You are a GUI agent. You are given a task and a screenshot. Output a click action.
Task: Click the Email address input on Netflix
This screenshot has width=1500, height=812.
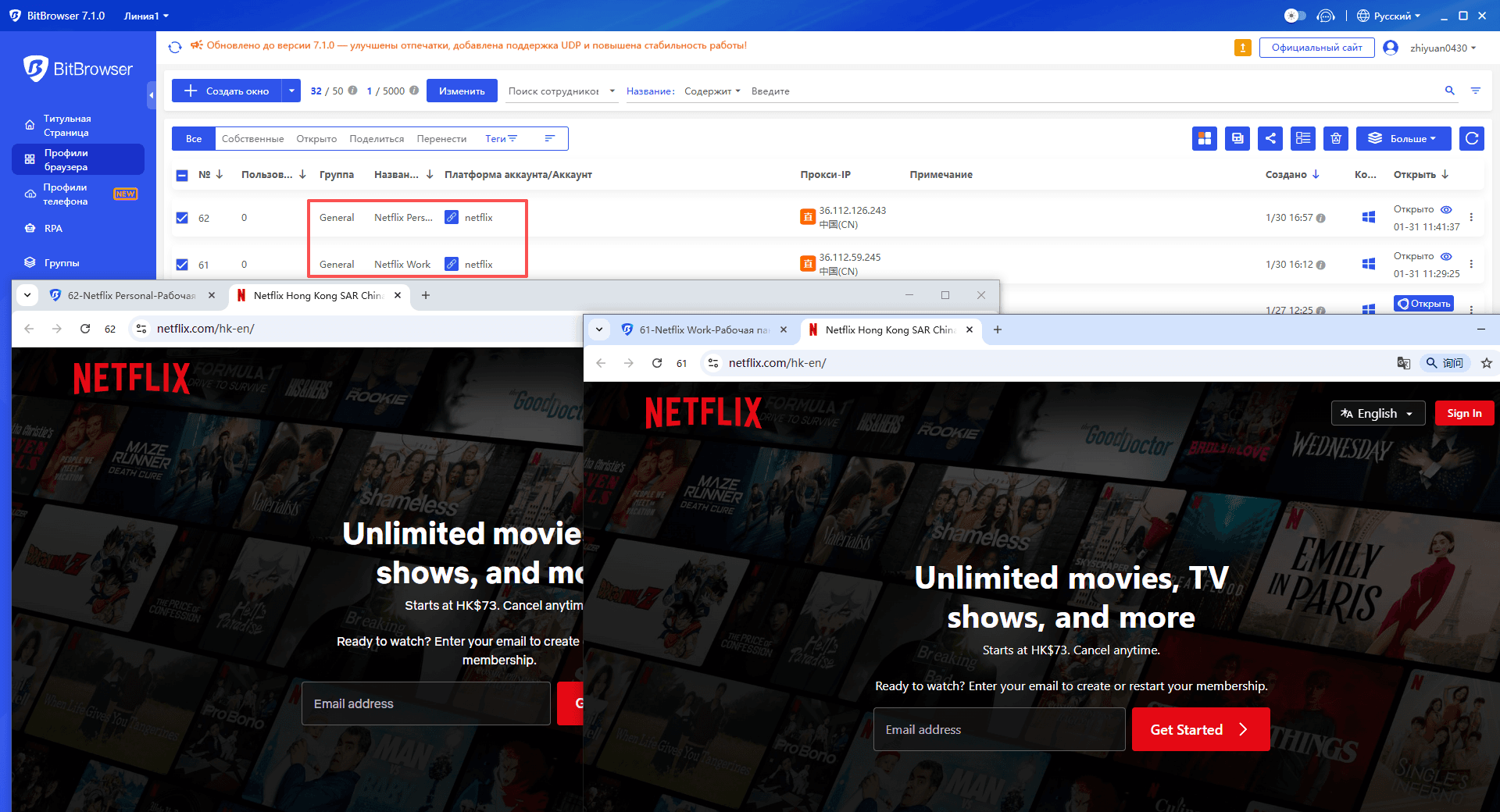click(998, 729)
